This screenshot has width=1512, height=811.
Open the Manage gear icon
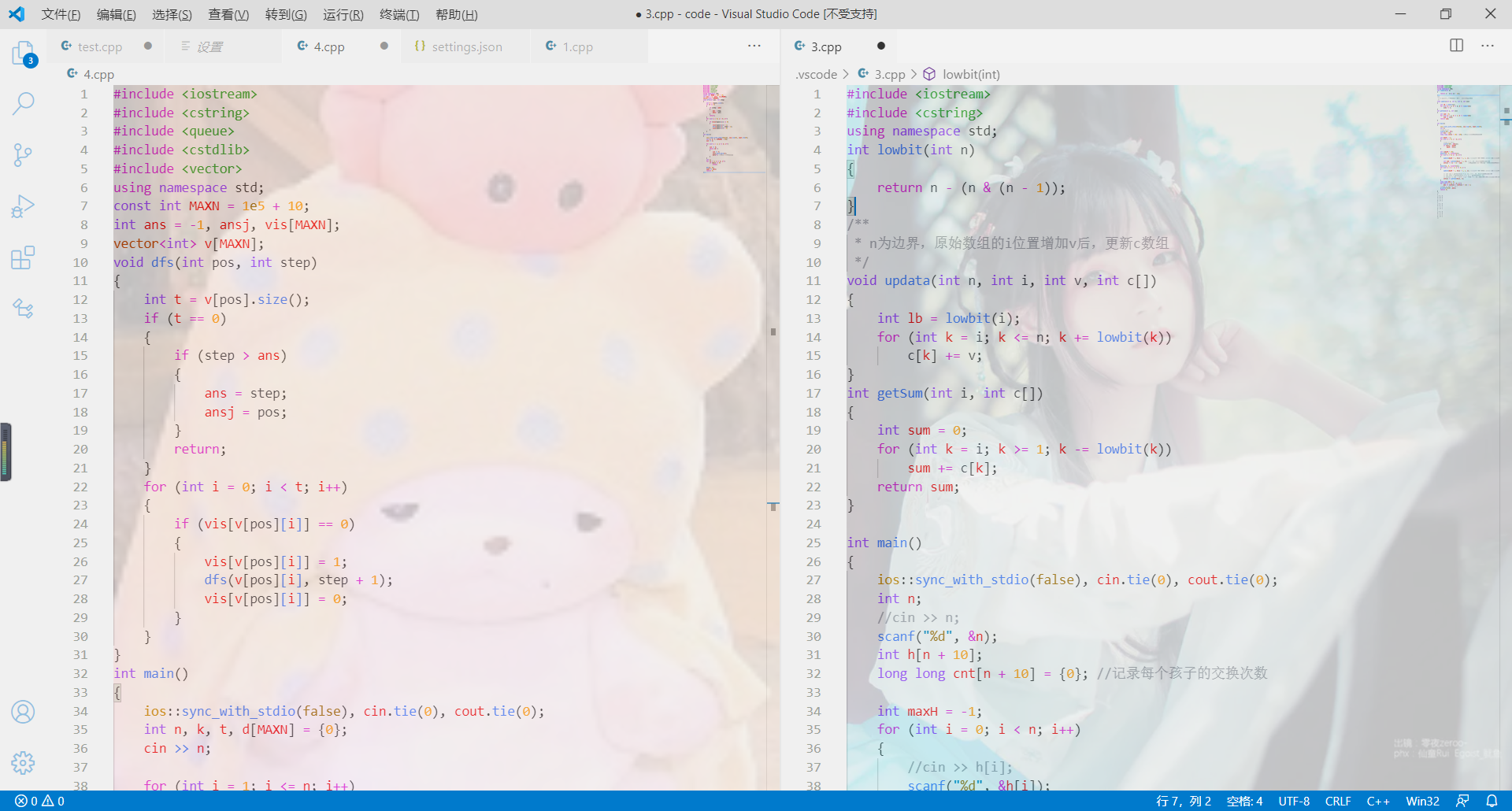pos(23,762)
